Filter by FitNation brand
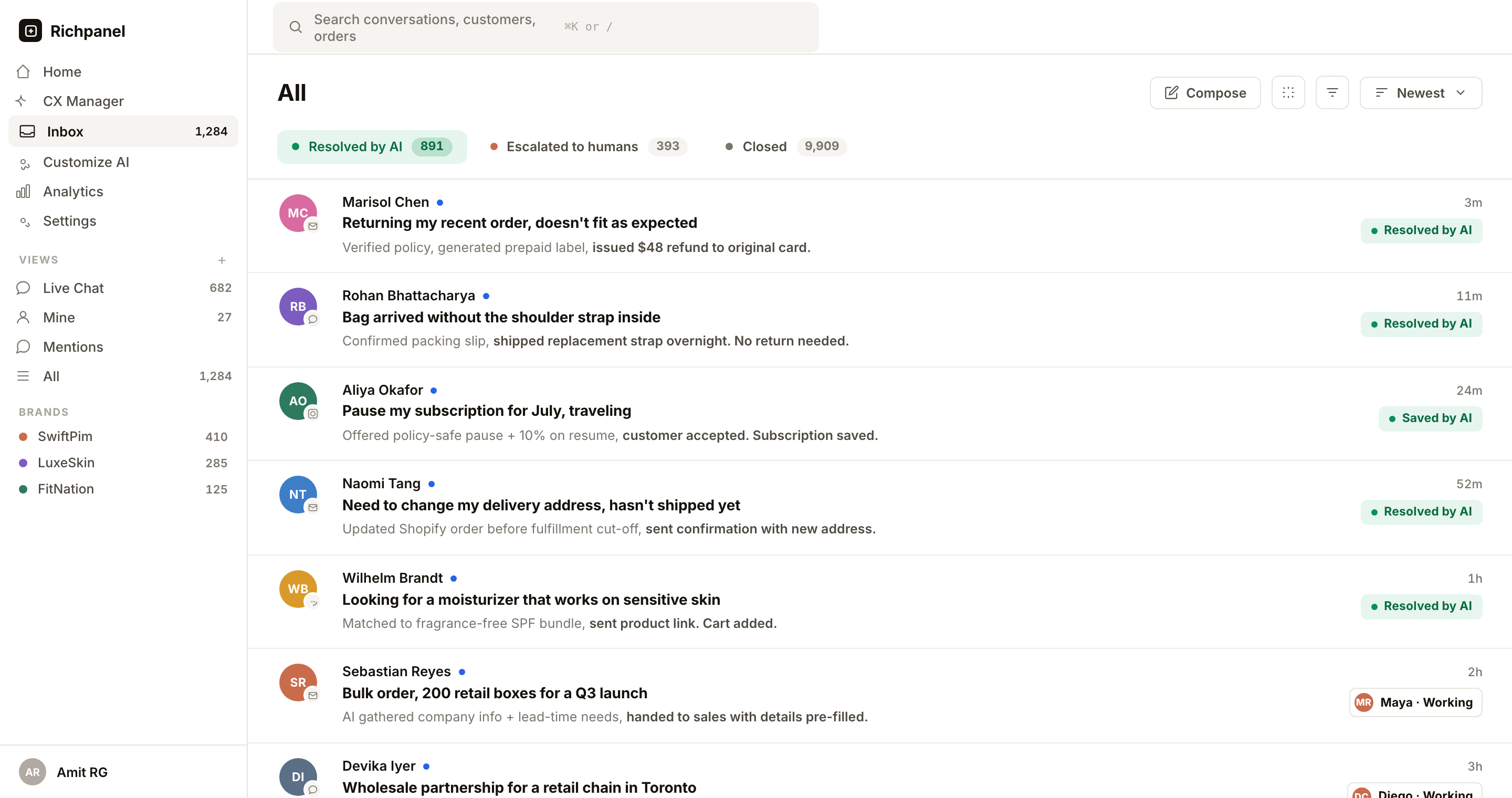The width and height of the screenshot is (1512, 798). point(123,489)
